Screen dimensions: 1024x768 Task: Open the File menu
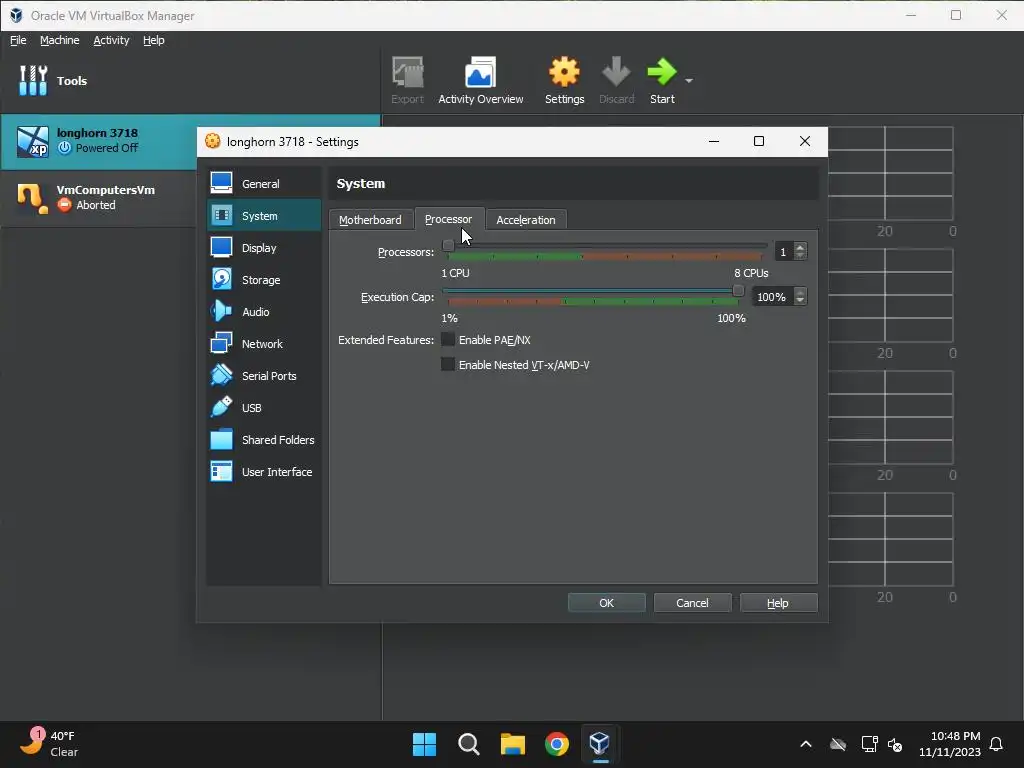[18, 40]
